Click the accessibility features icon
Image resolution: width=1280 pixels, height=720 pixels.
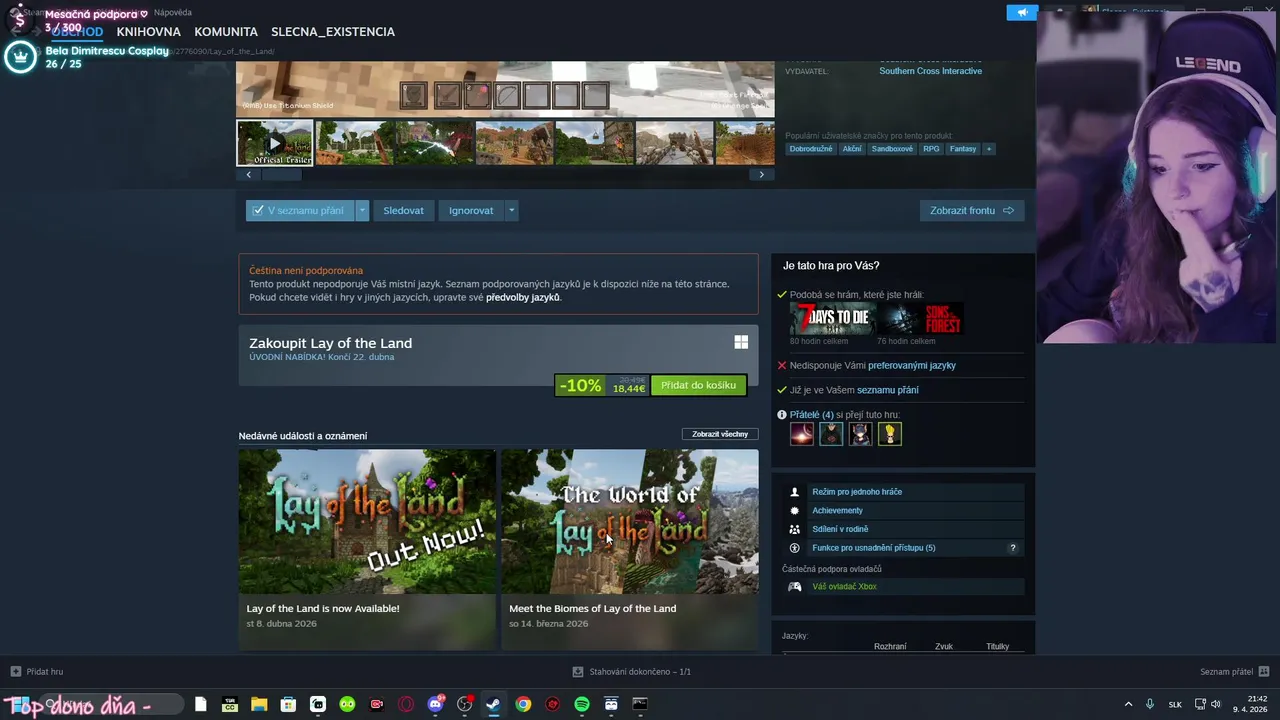click(x=795, y=548)
